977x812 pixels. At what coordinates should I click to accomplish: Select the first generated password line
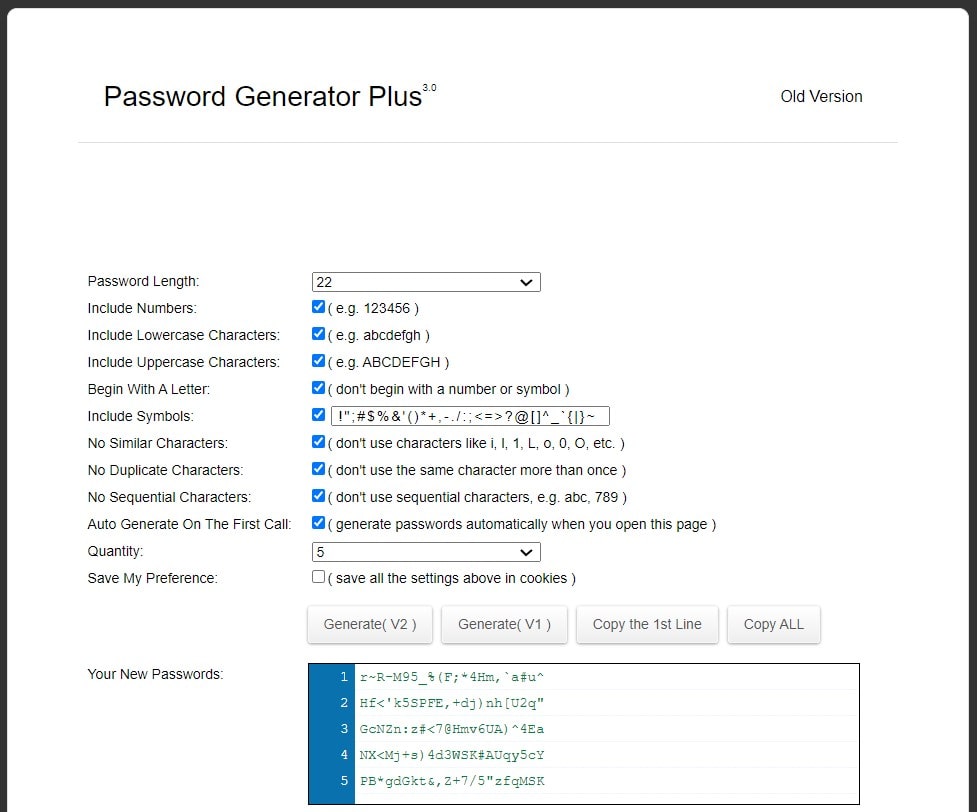point(452,677)
